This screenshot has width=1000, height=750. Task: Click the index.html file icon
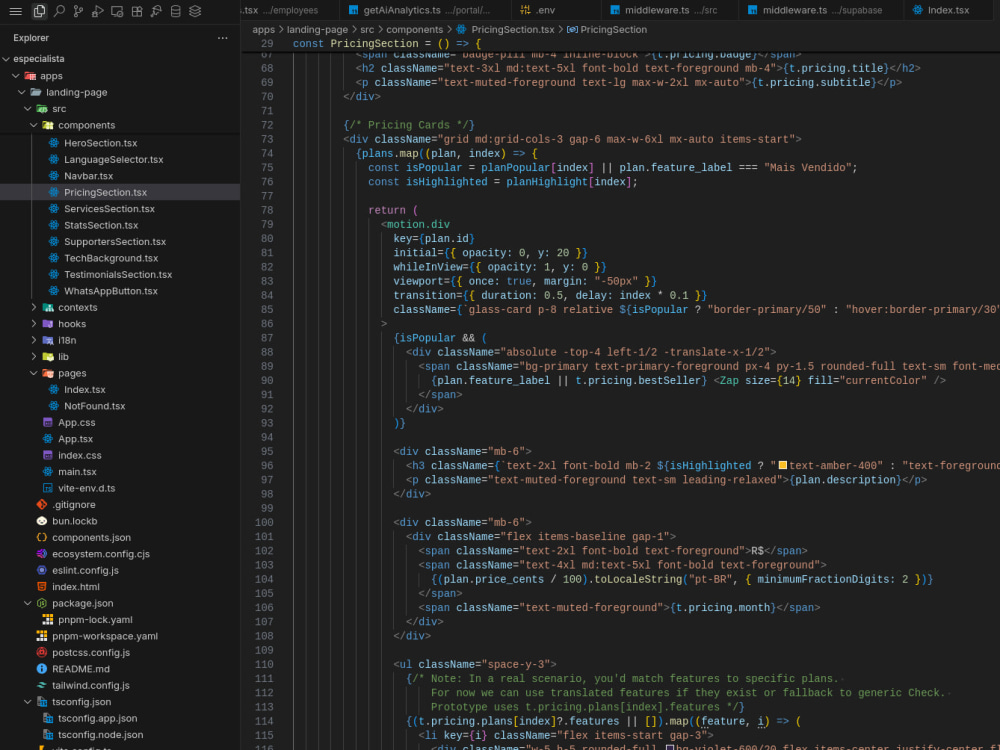pyautogui.click(x=41, y=587)
